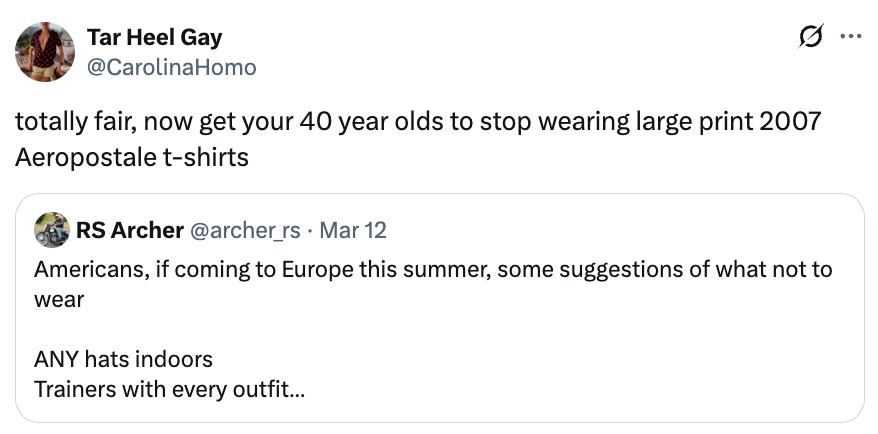Click Tar Heel Gay's profile avatar
Image resolution: width=878 pixels, height=434 pixels.
(45, 52)
